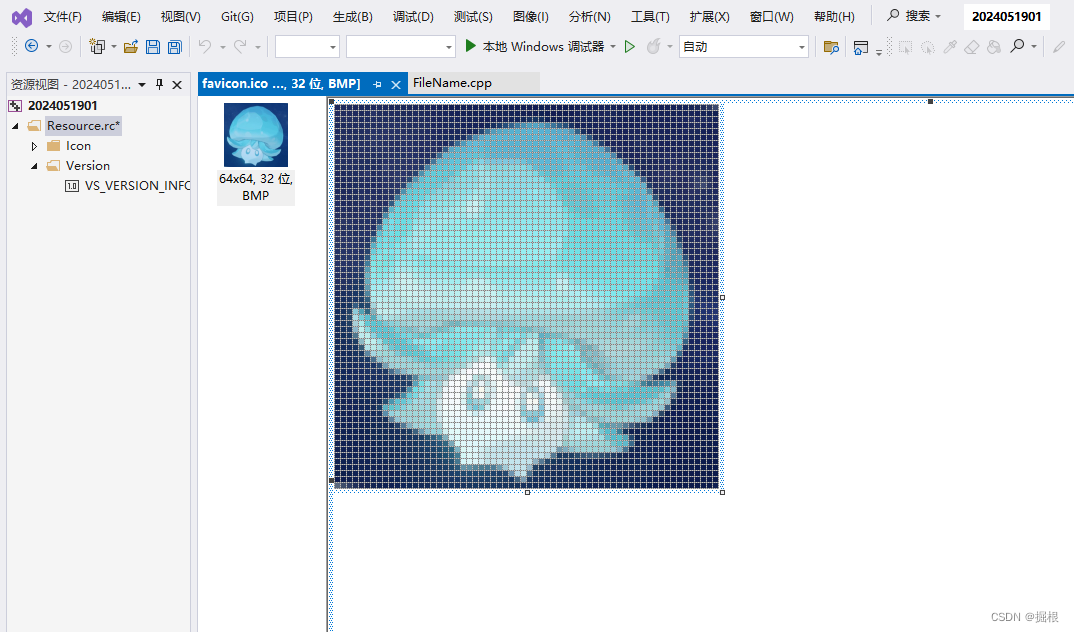This screenshot has height=632, width=1074.
Task: Select the Zoom magnifier tool
Action: (x=1017, y=46)
